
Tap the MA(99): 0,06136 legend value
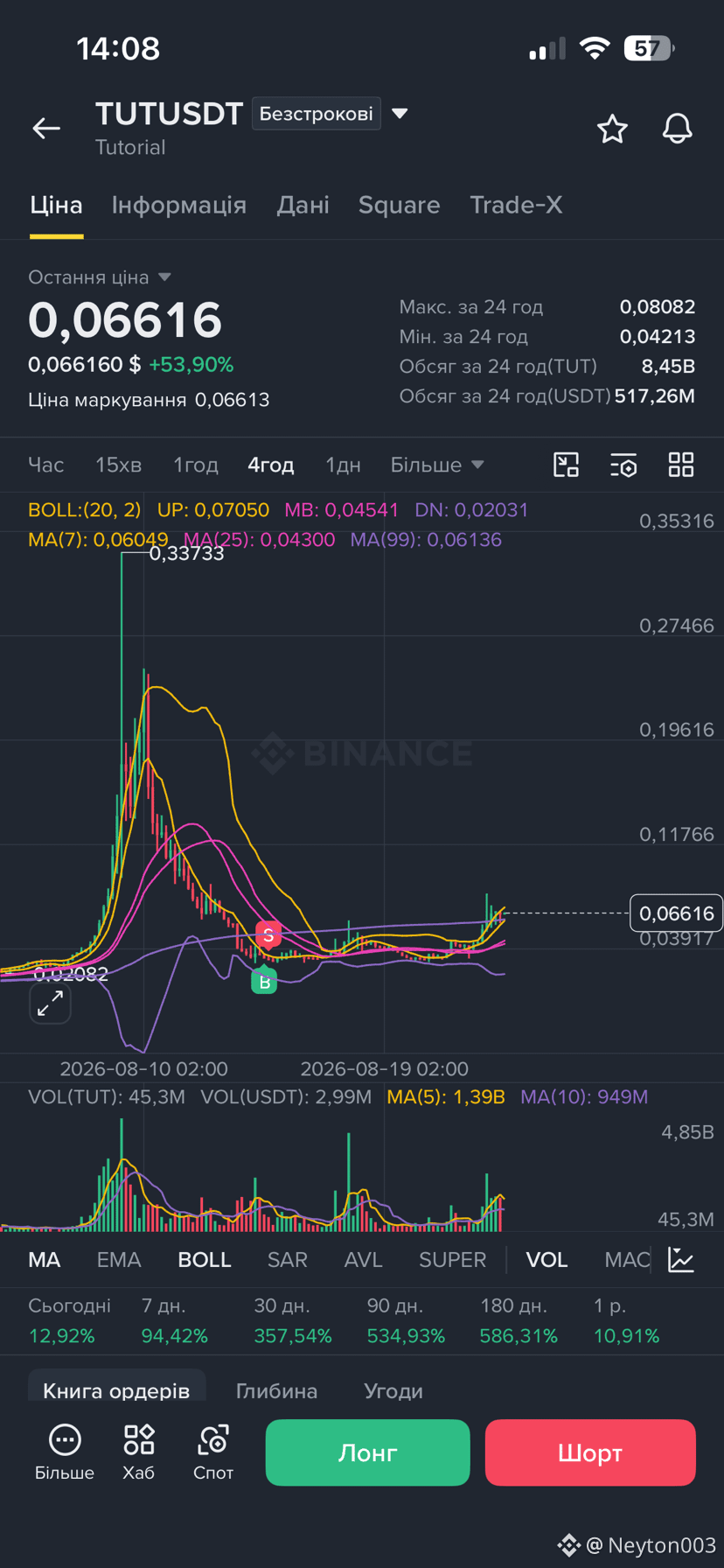coord(426,540)
